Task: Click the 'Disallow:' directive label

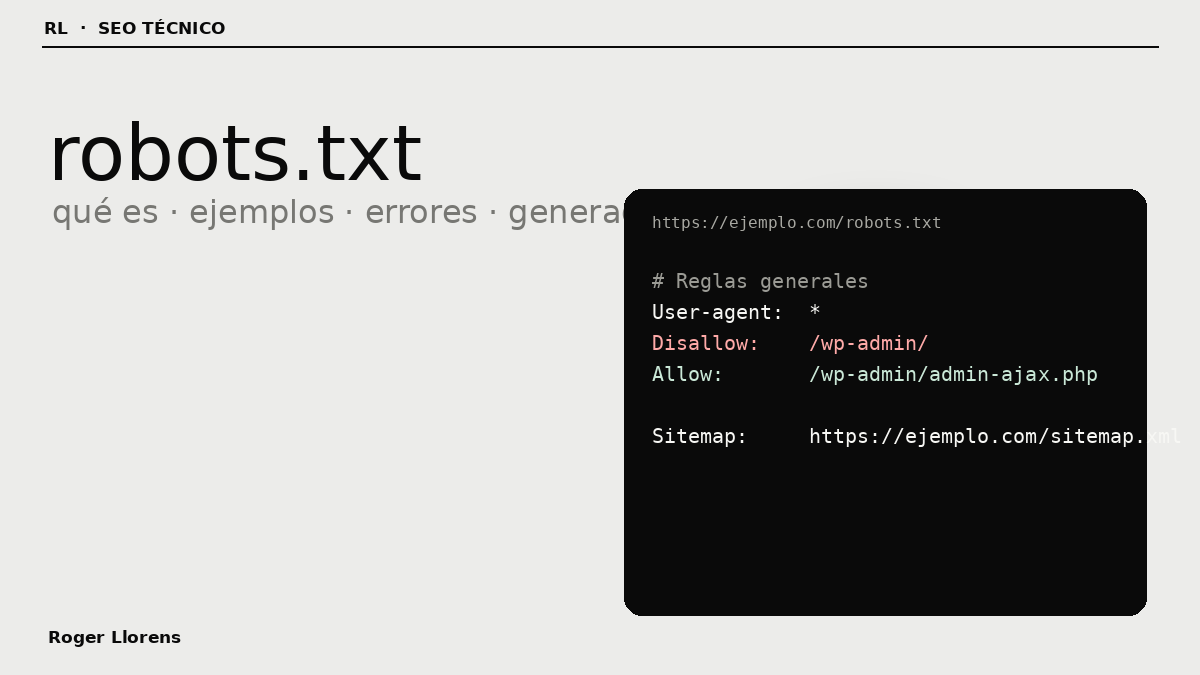Action: coord(705,343)
